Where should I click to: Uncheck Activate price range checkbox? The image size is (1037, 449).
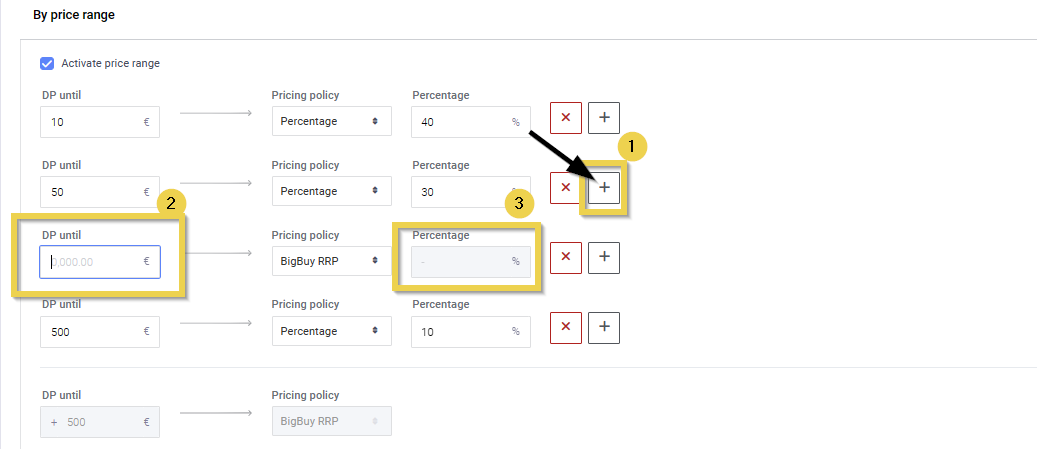point(46,63)
